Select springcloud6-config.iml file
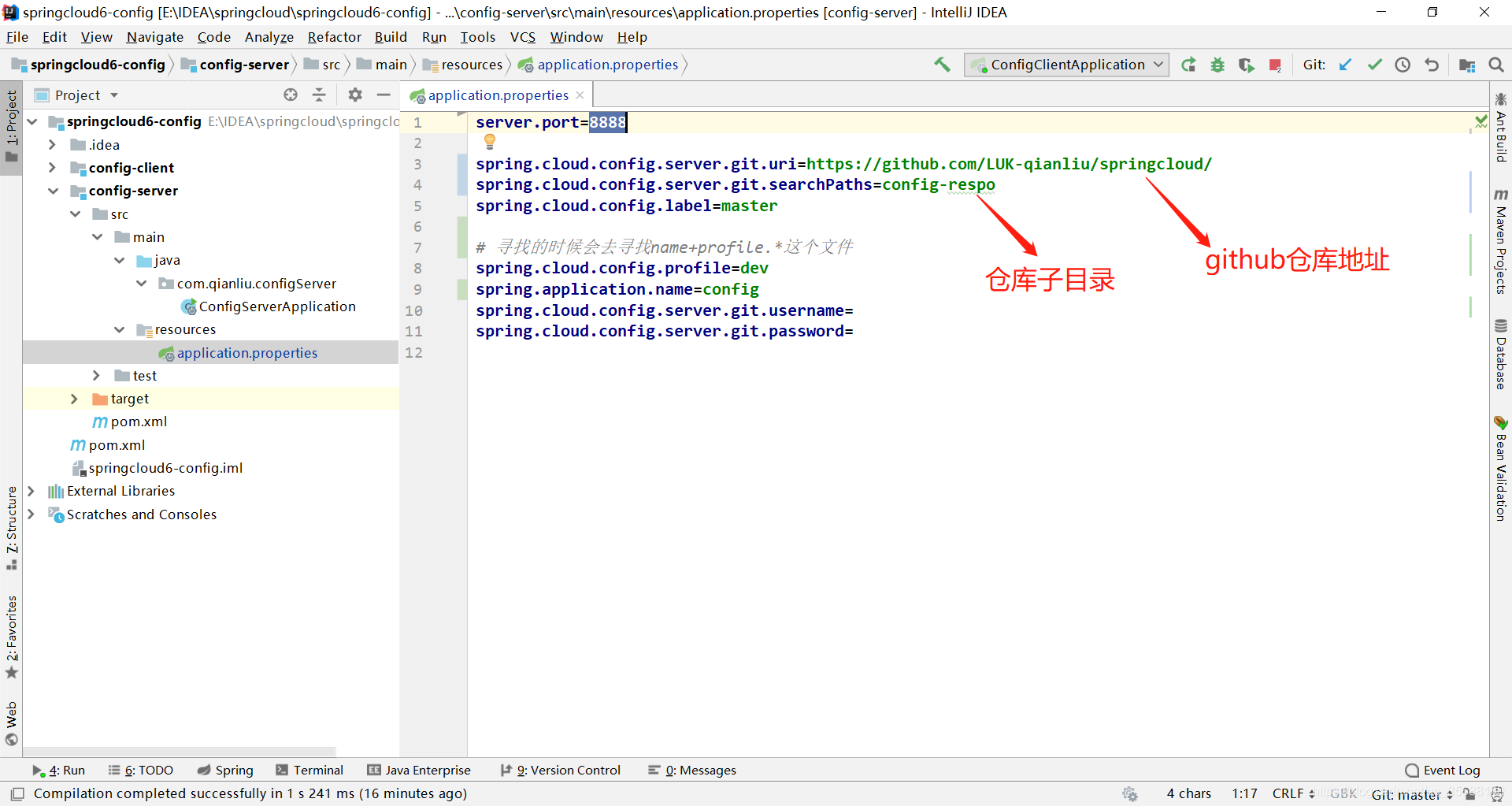Image resolution: width=1512 pixels, height=806 pixels. coord(165,468)
